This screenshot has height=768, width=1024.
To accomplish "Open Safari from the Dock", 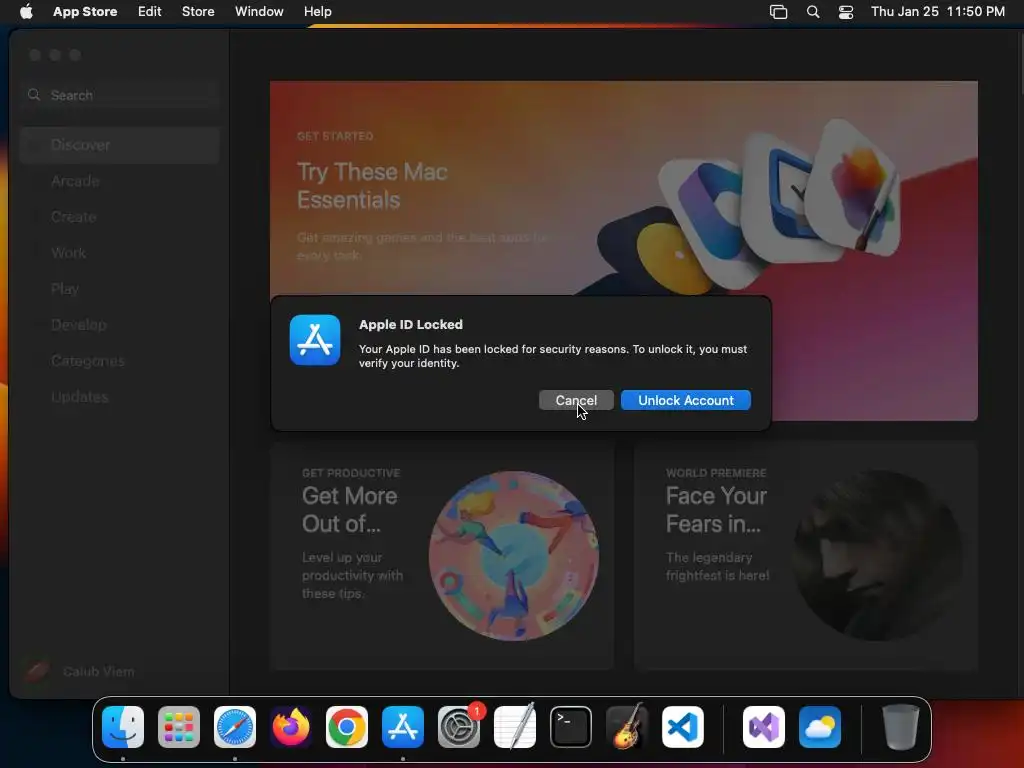I will pos(235,727).
